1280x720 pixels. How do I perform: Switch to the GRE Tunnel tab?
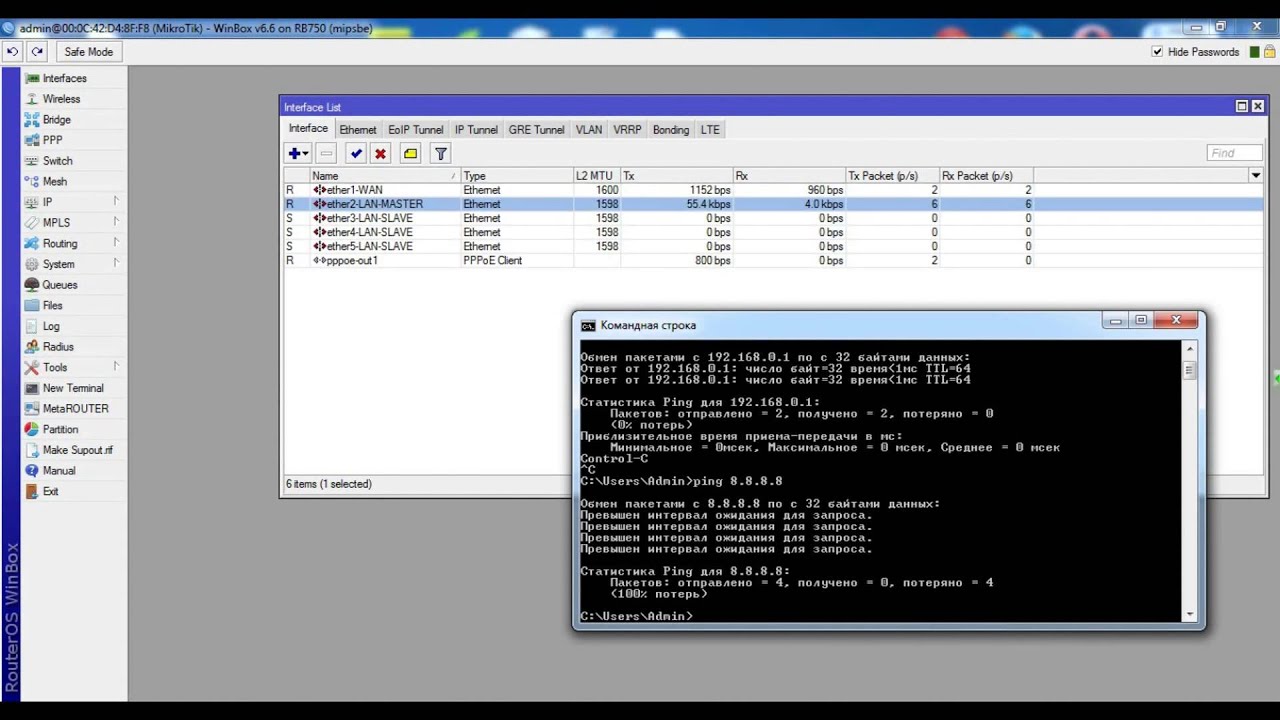536,130
